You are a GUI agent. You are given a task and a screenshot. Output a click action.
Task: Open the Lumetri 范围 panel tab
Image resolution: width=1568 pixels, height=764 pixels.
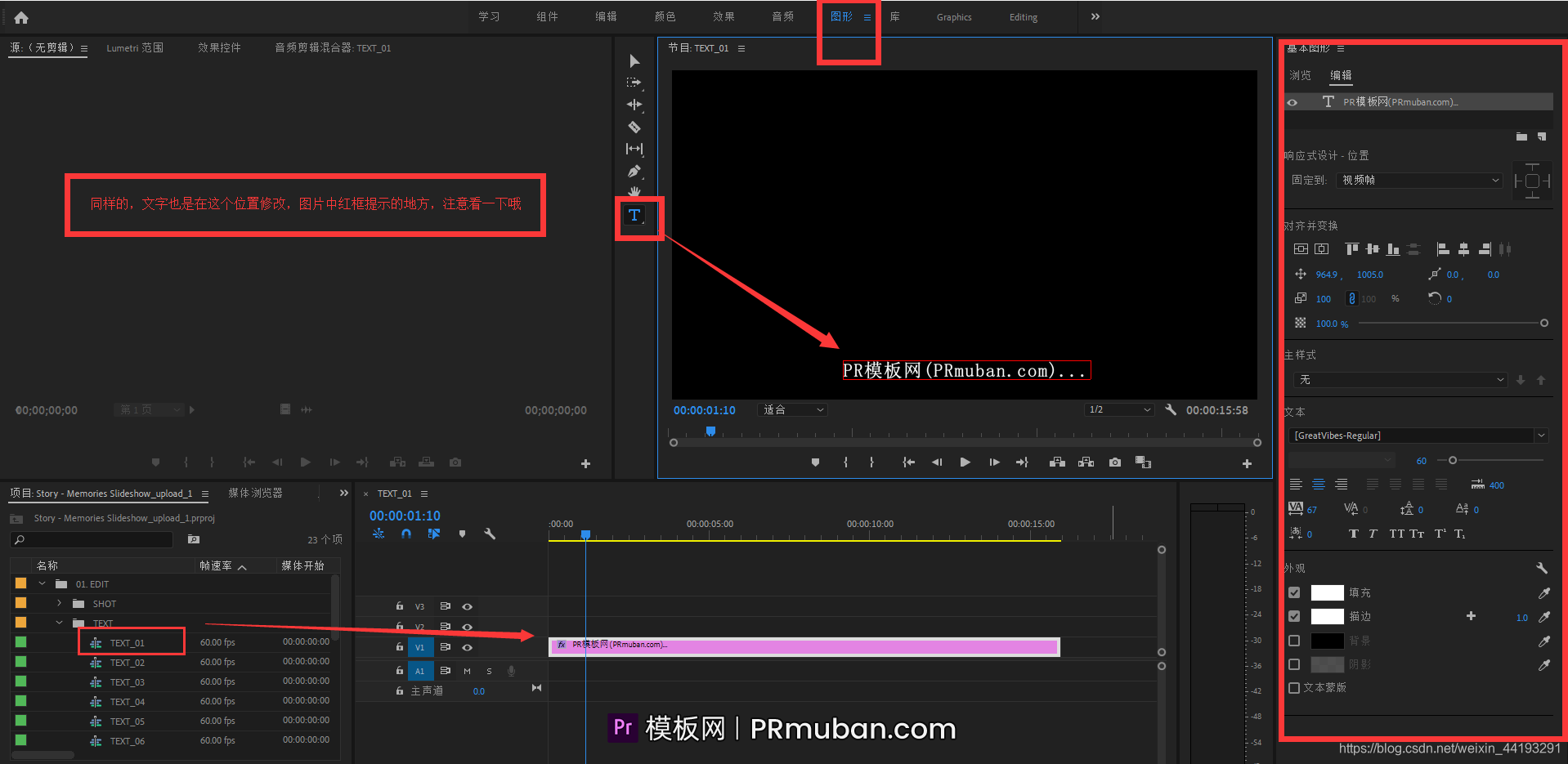[135, 47]
